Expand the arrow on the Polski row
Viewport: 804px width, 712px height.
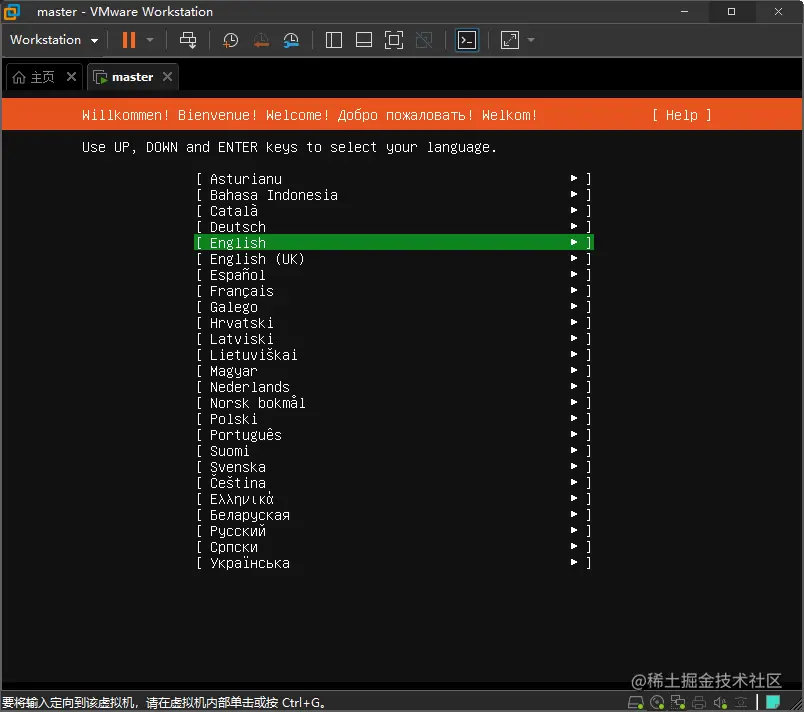(574, 418)
